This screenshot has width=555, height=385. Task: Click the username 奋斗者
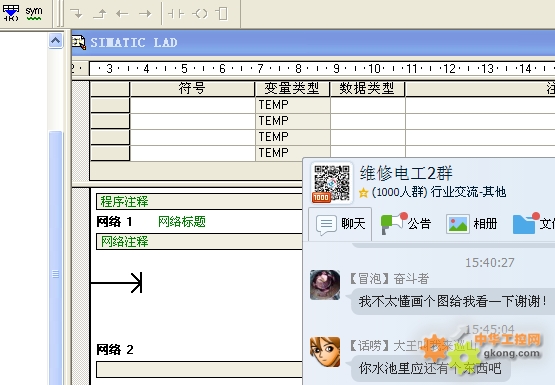point(411,279)
